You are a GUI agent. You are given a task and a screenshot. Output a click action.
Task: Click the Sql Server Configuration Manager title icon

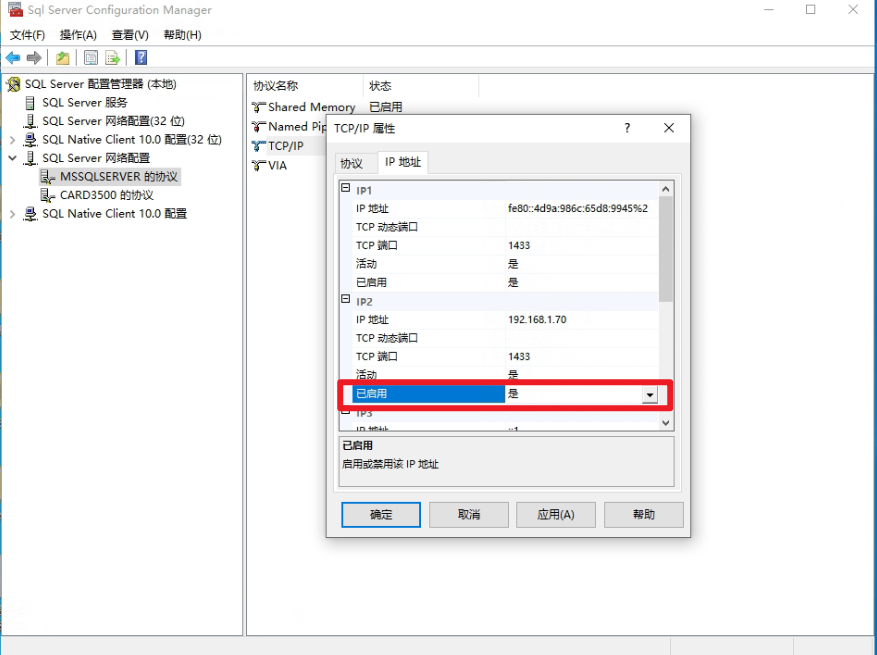point(15,10)
